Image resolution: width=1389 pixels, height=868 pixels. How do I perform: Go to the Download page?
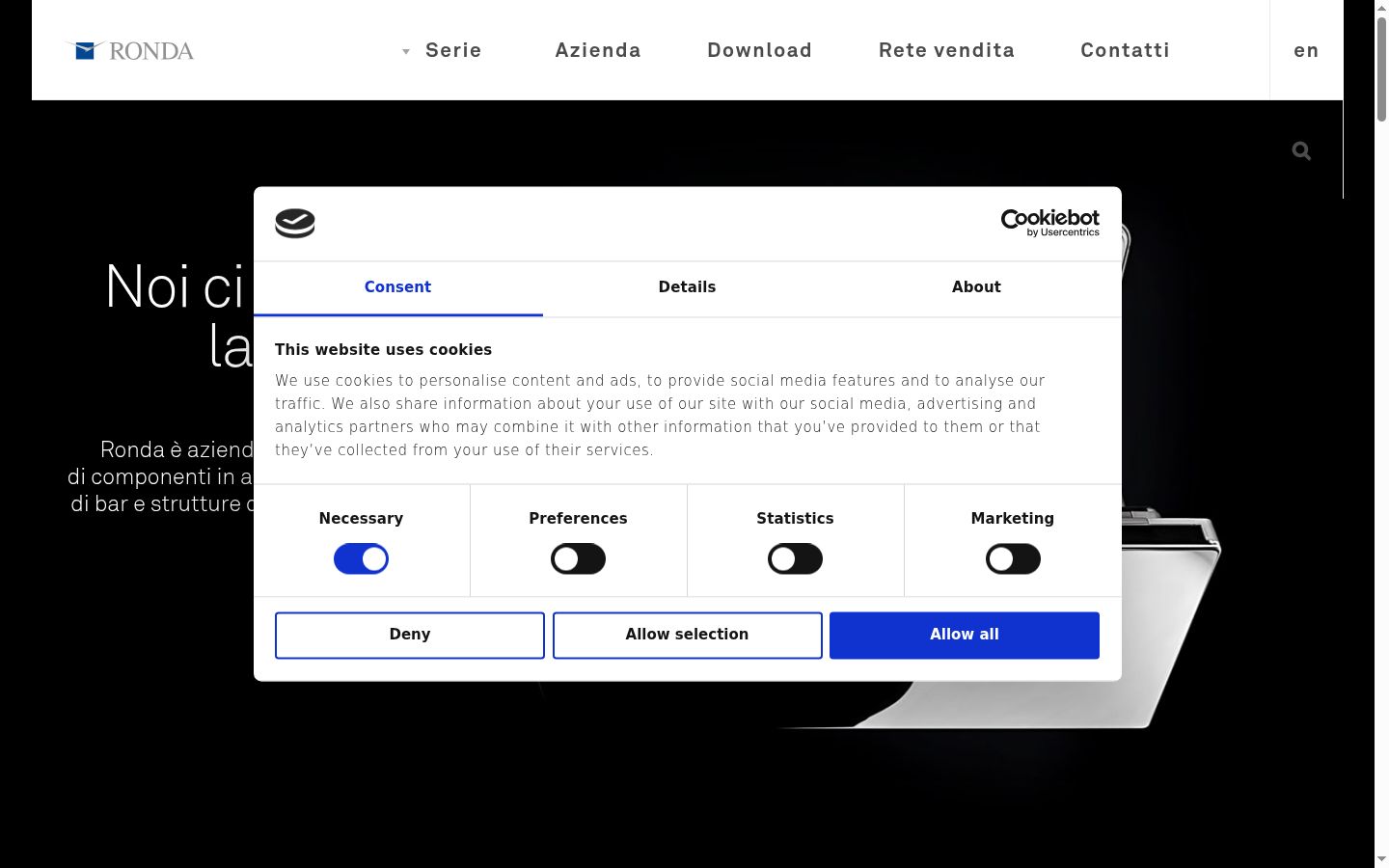click(759, 50)
